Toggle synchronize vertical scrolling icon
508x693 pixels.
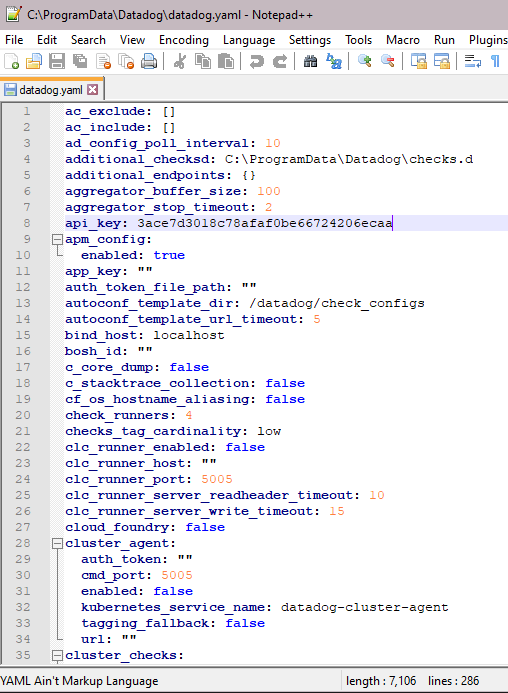(x=419, y=61)
